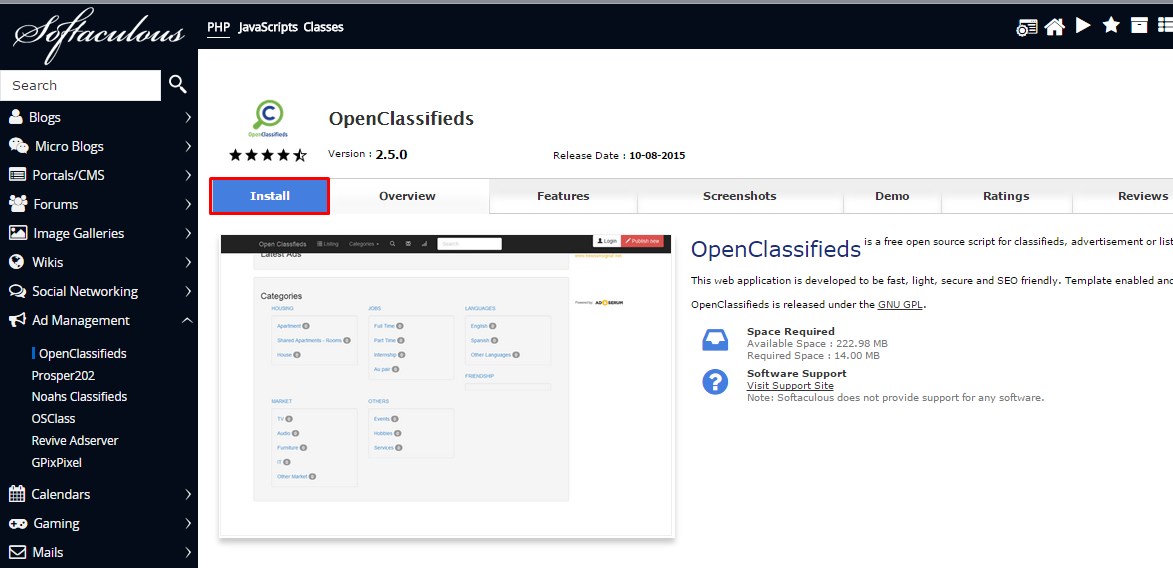Select OpenClassifieds in the sidebar
Viewport: 1173px width, 568px height.
point(82,353)
